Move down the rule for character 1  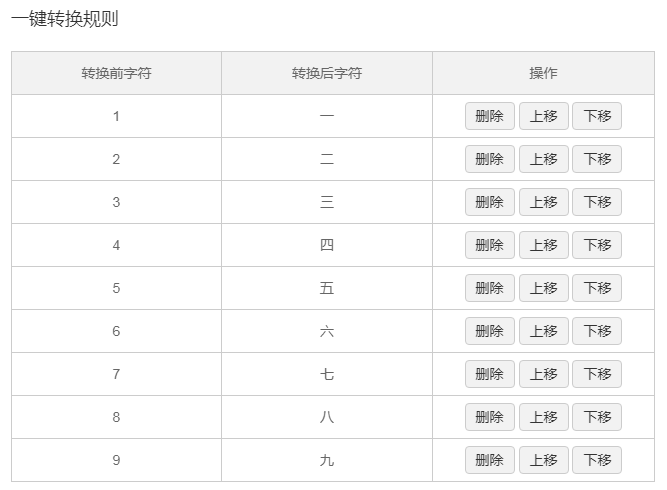coord(597,116)
